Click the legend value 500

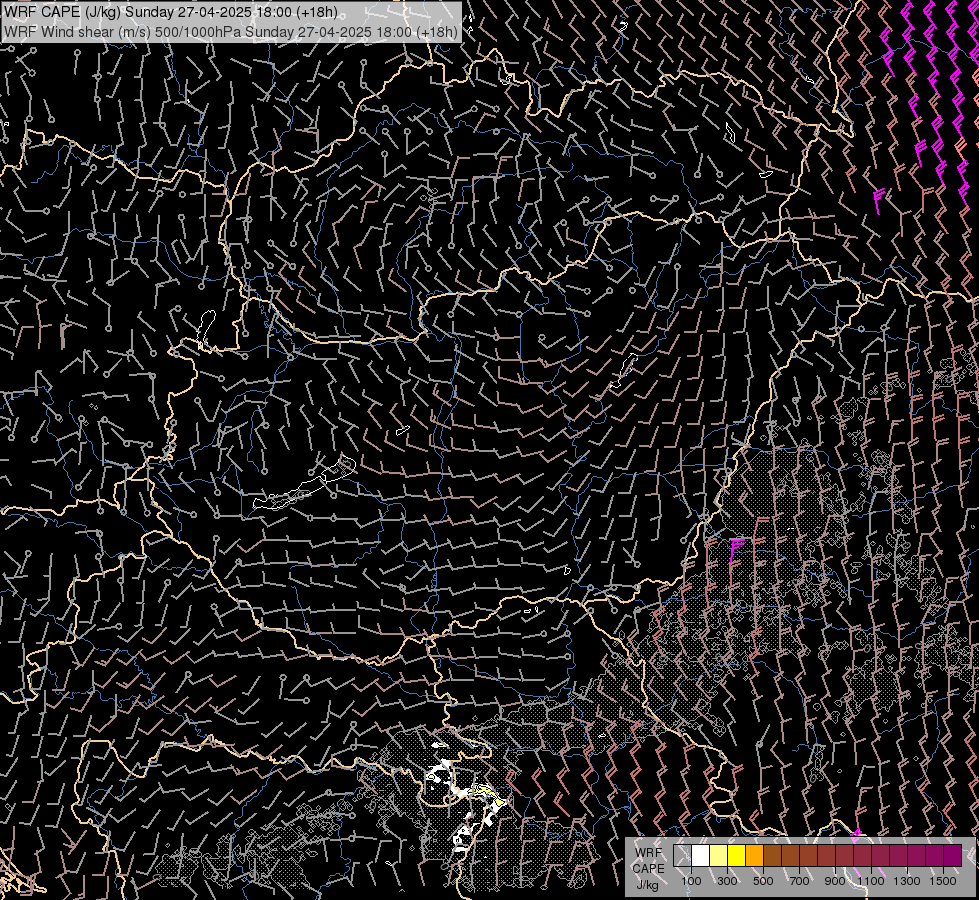(763, 881)
